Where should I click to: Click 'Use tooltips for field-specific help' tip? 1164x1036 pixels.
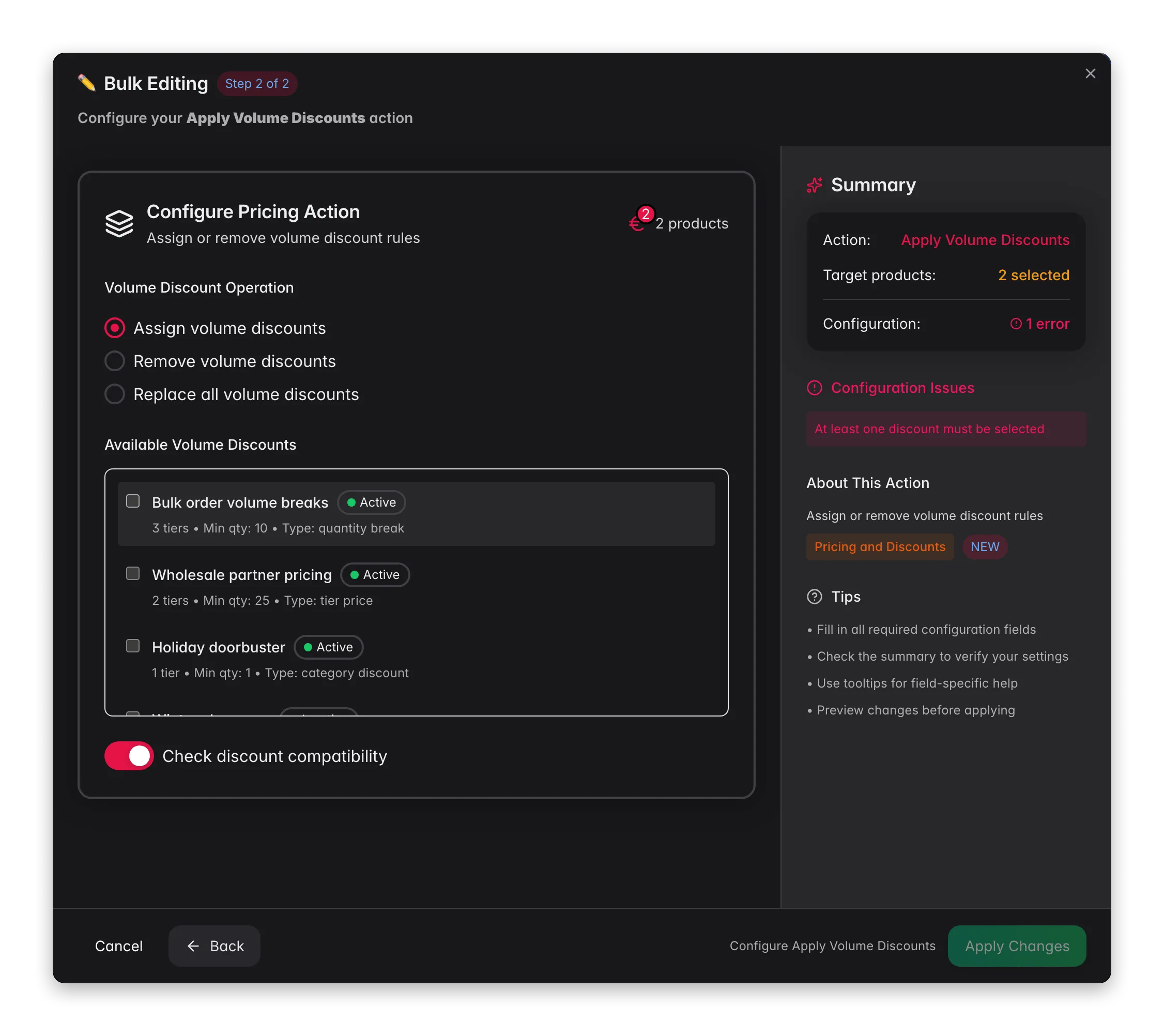pos(917,683)
